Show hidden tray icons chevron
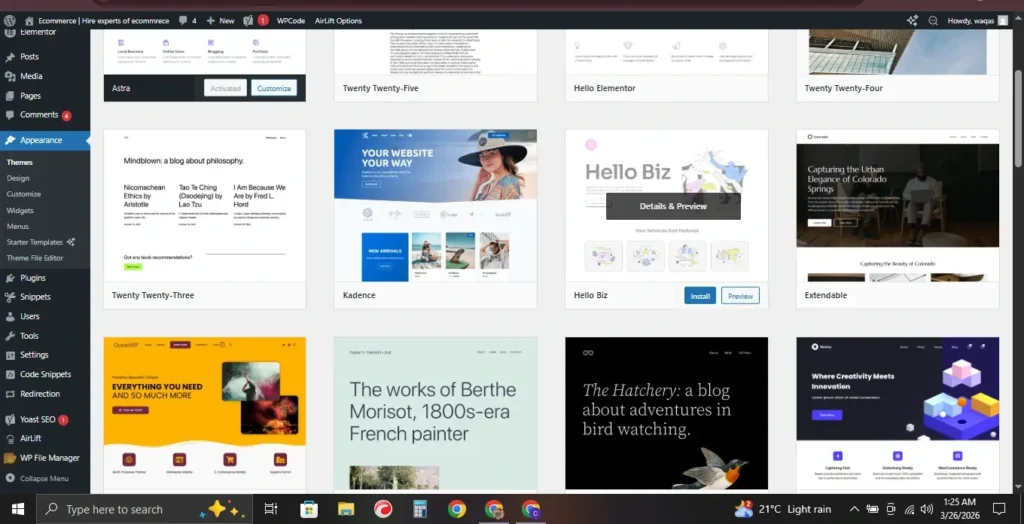 854,509
